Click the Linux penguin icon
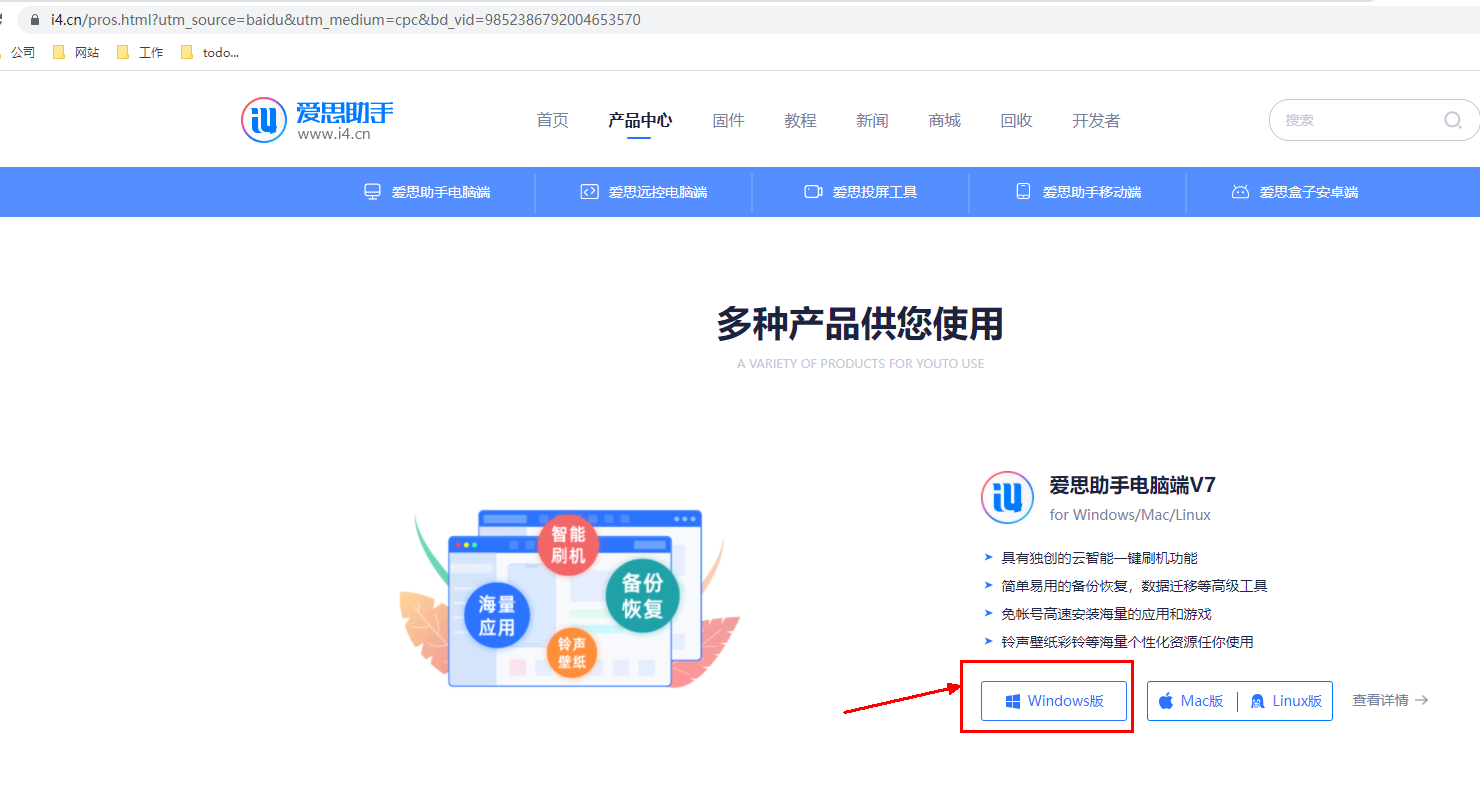 (x=1257, y=701)
